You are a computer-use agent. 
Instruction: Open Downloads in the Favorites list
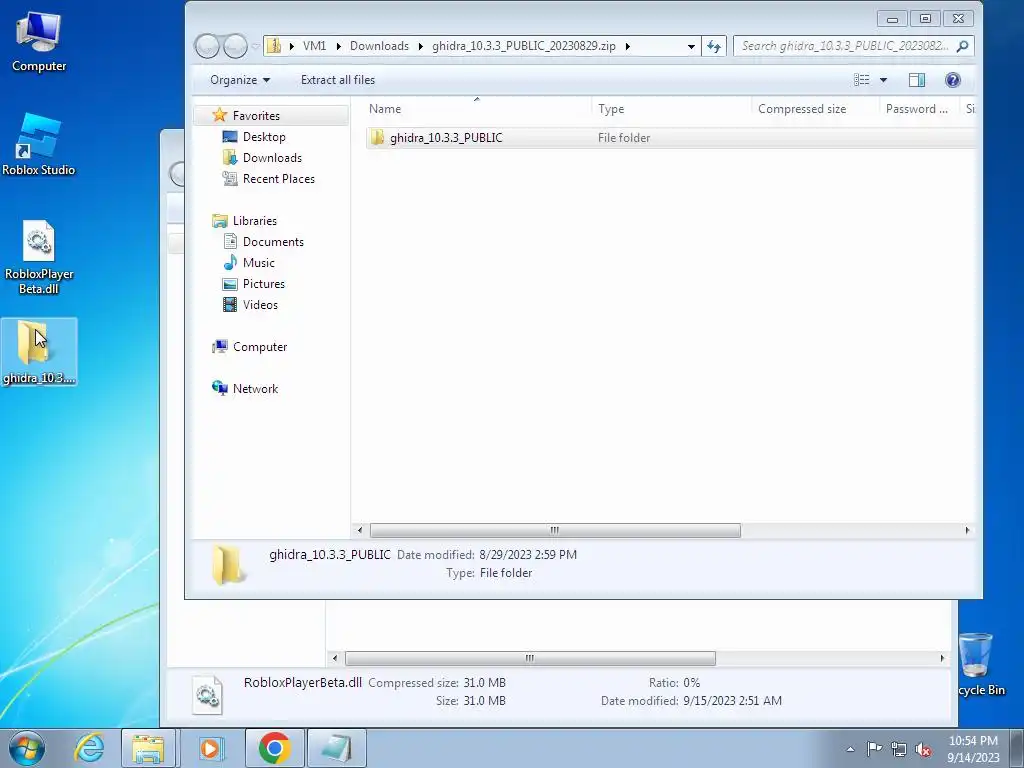pyautogui.click(x=272, y=157)
